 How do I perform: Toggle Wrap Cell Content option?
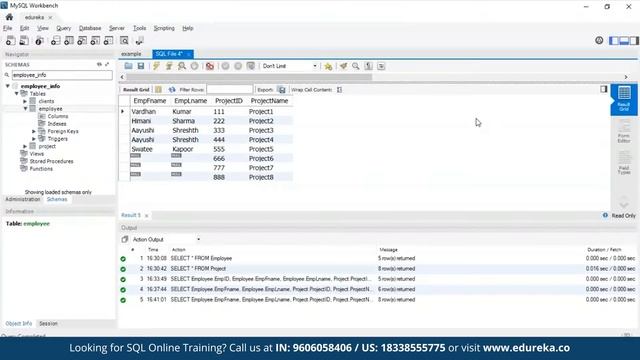point(340,90)
